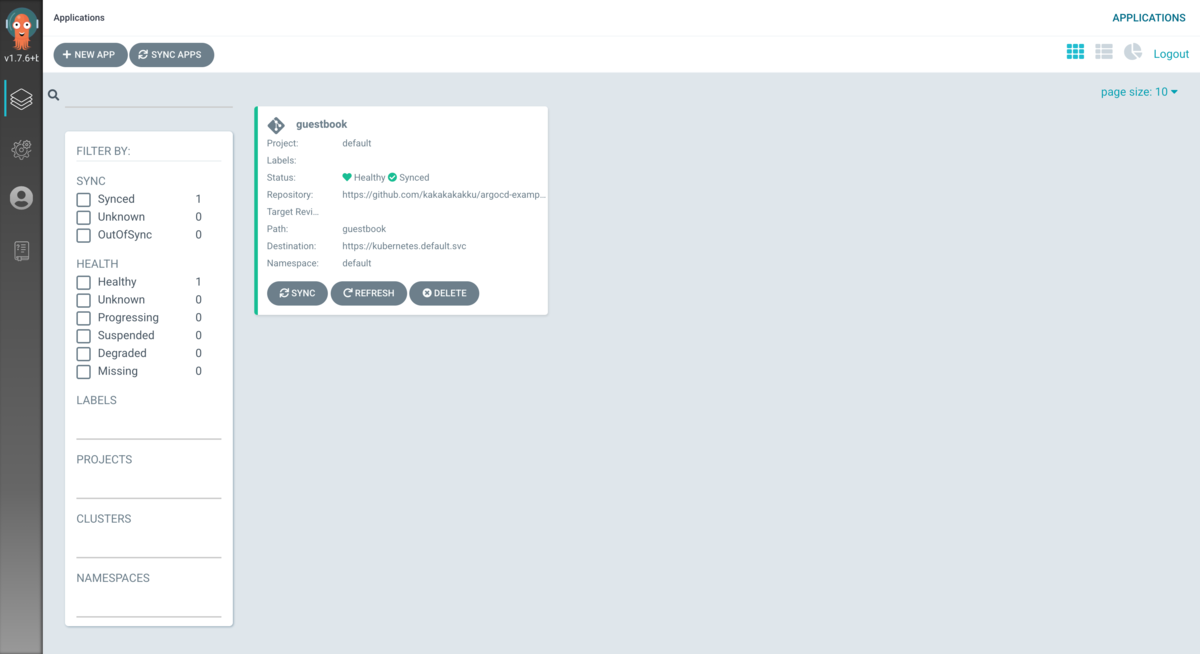Click the guestbook git source icon

point(276,125)
